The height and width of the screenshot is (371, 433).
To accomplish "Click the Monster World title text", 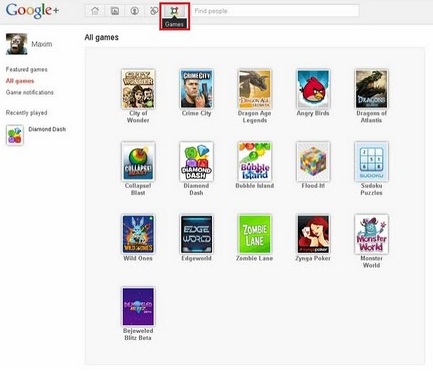I will coord(371,262).
